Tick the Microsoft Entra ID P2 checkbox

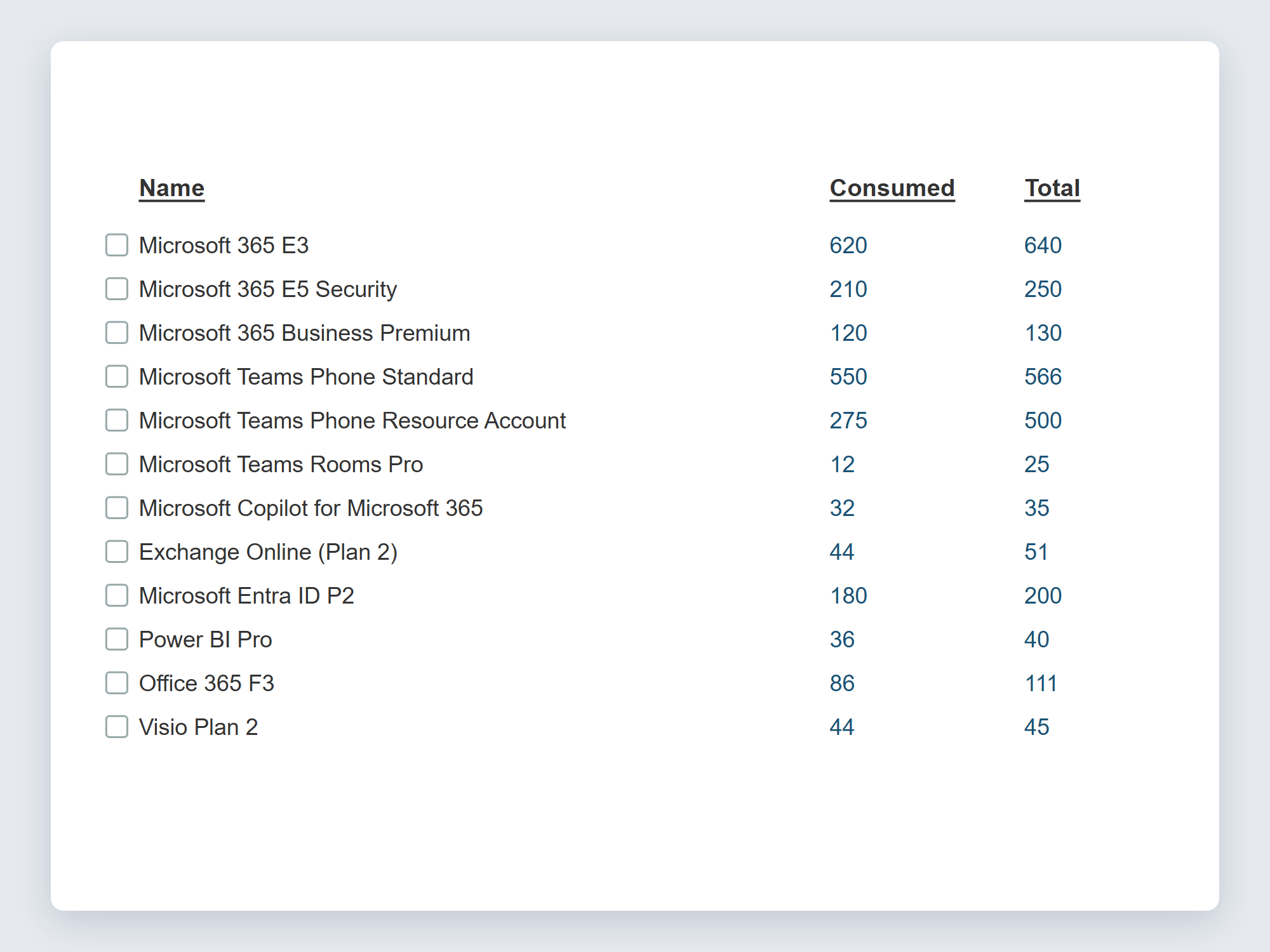117,595
